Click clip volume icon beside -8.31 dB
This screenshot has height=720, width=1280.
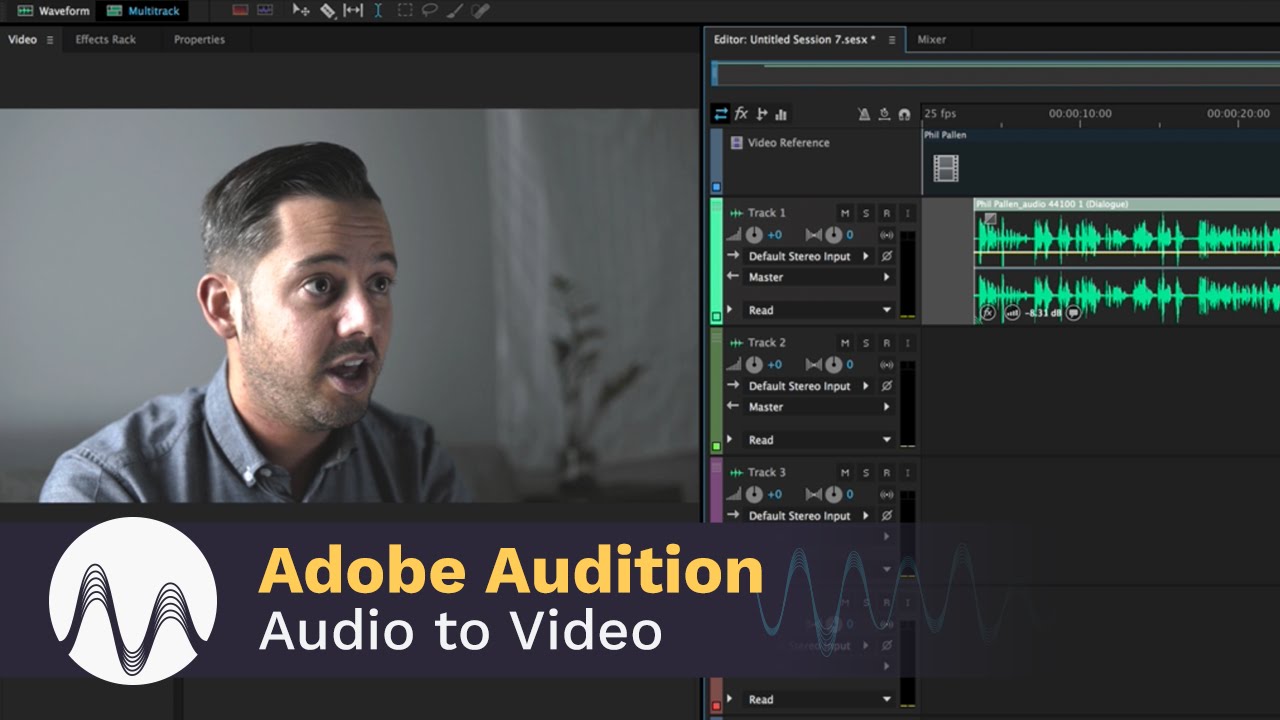pyautogui.click(x=1013, y=313)
